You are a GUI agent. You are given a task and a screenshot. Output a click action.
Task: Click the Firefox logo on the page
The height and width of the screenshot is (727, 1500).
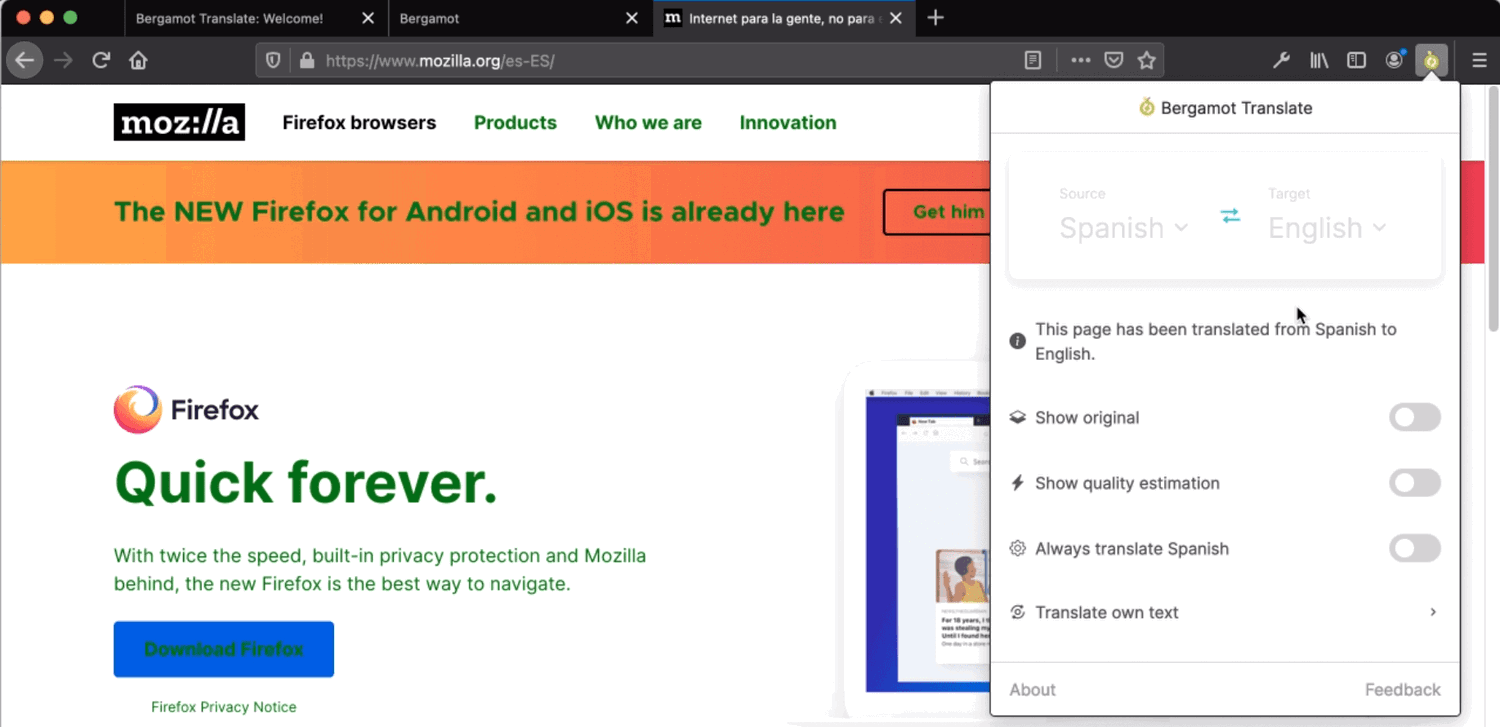pos(186,409)
